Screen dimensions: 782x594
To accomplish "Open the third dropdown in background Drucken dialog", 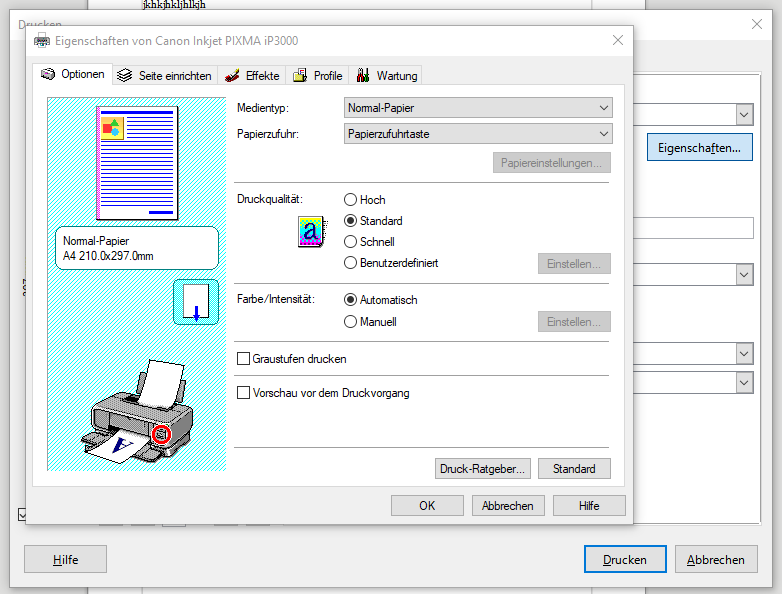I will 744,354.
